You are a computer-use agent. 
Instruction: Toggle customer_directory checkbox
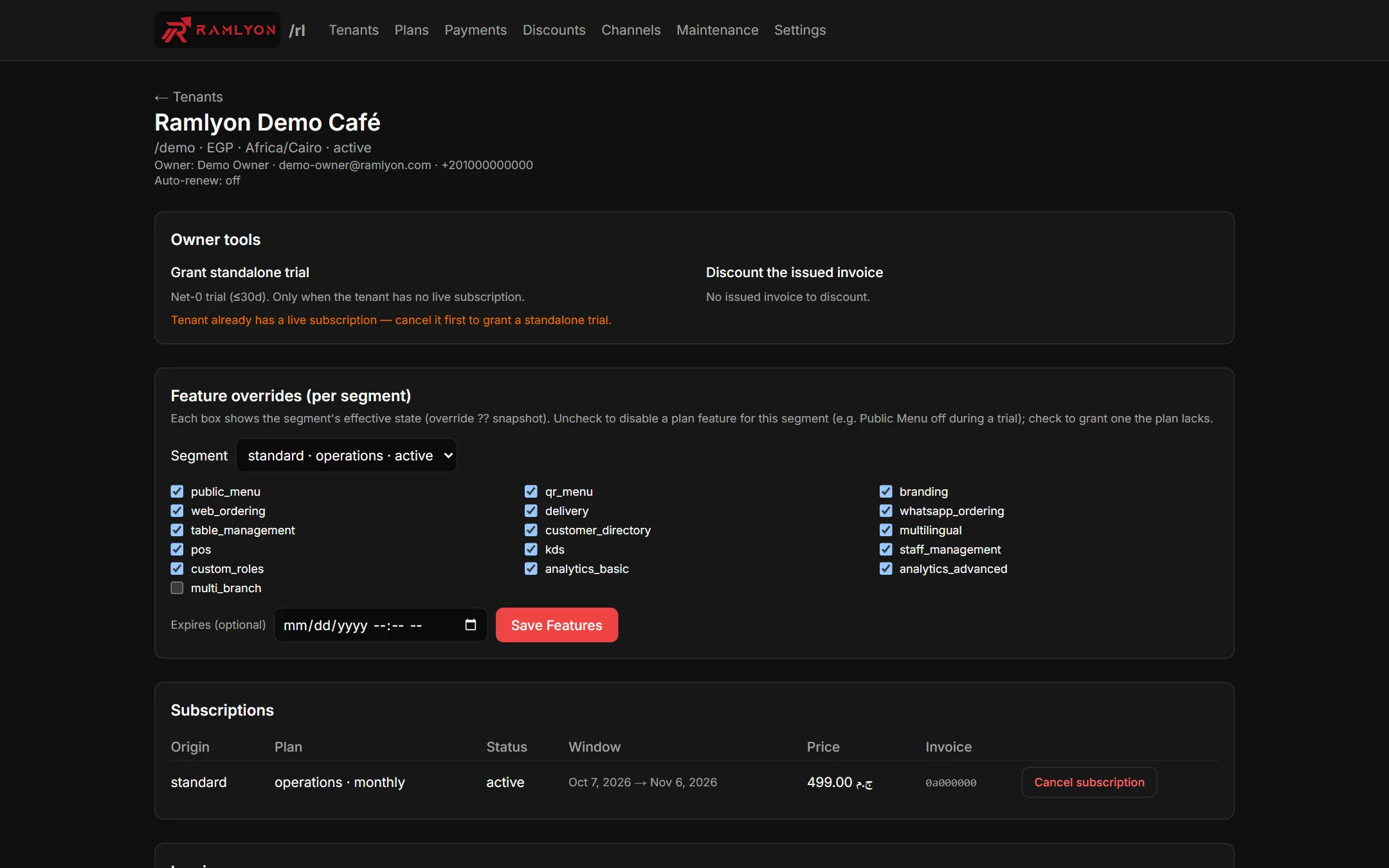[x=531, y=530]
